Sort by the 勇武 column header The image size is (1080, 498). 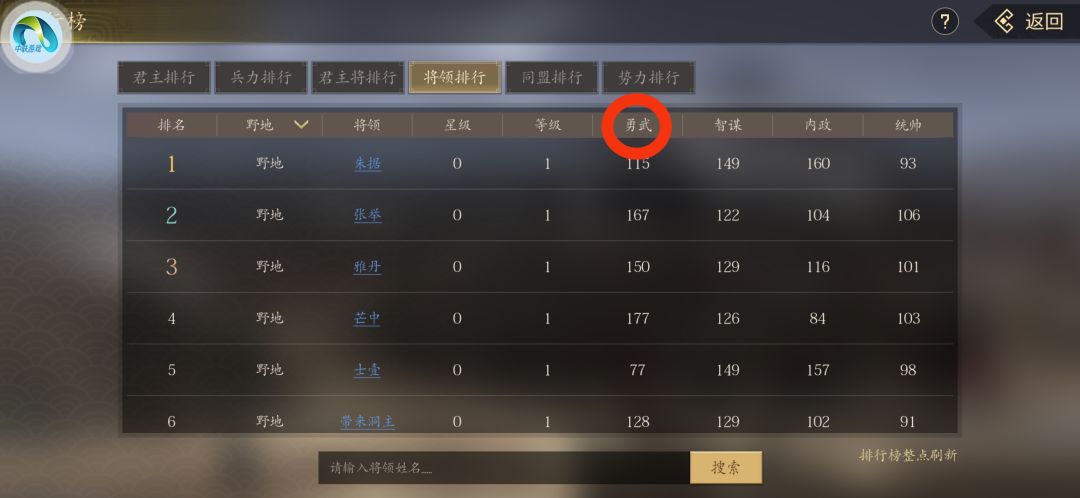pos(638,125)
